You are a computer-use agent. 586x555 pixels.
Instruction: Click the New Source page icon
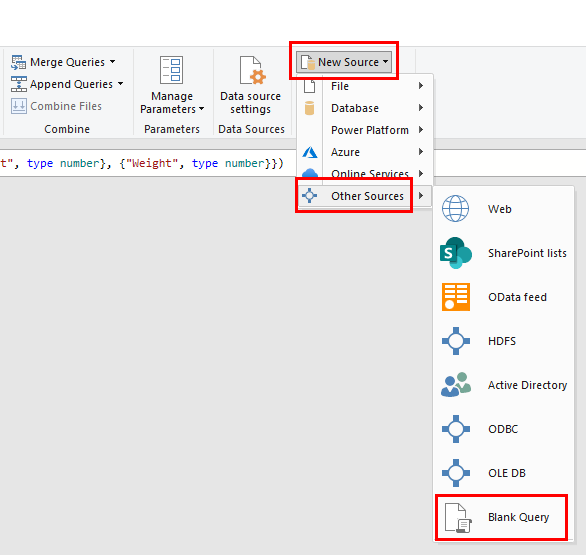pos(308,62)
